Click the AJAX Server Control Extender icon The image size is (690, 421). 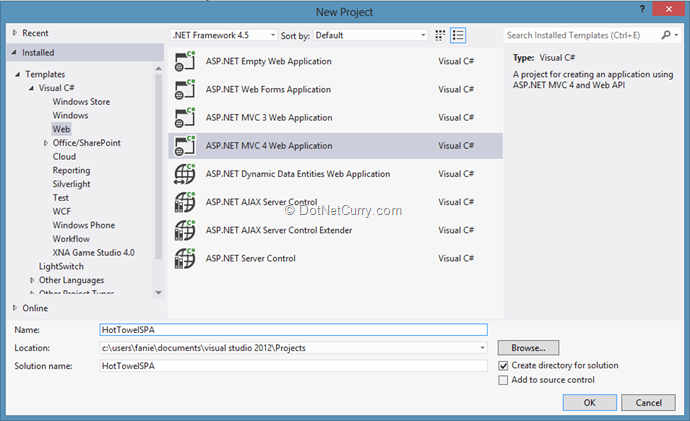pyautogui.click(x=185, y=230)
